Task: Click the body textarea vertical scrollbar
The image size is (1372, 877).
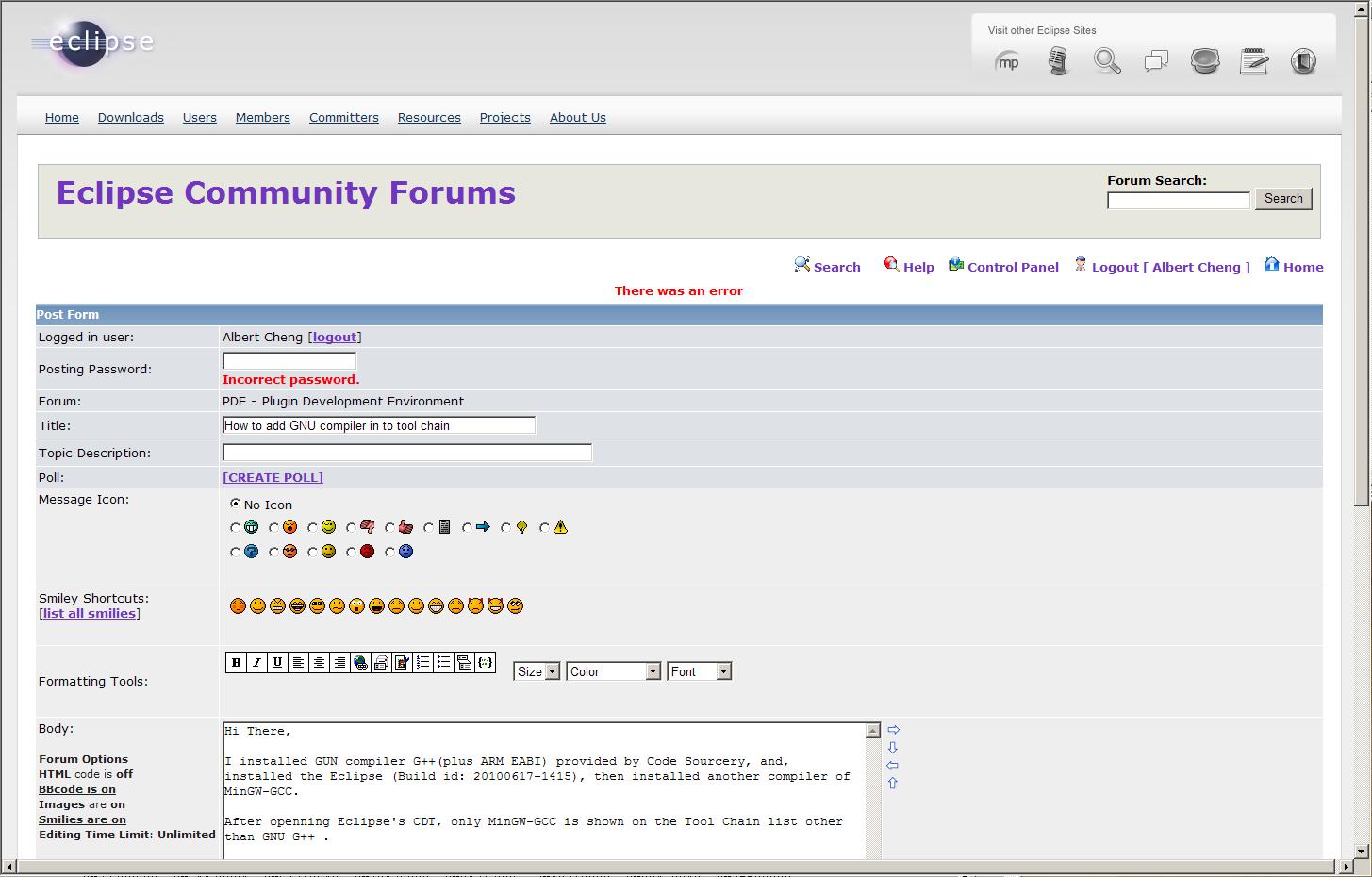Action: click(873, 790)
